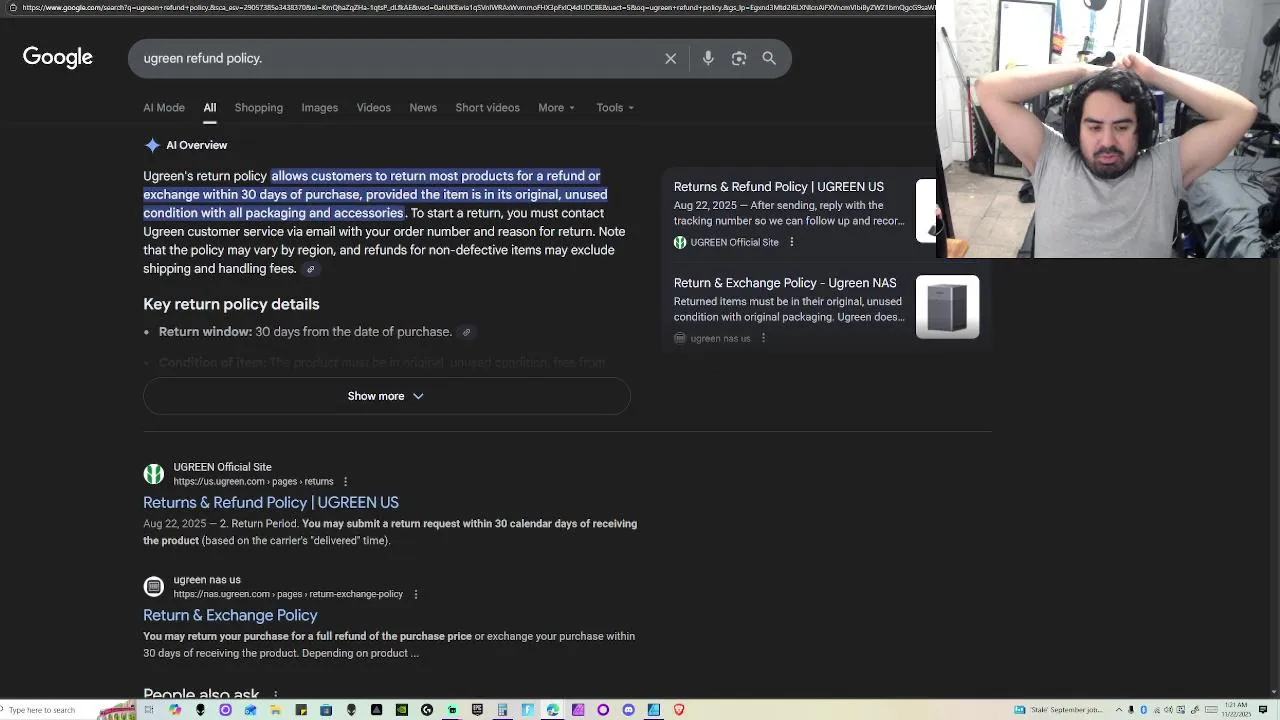Screen dimensions: 1280x720
Task: Open Sticky Notes from the taskbar
Action: click(301, 710)
